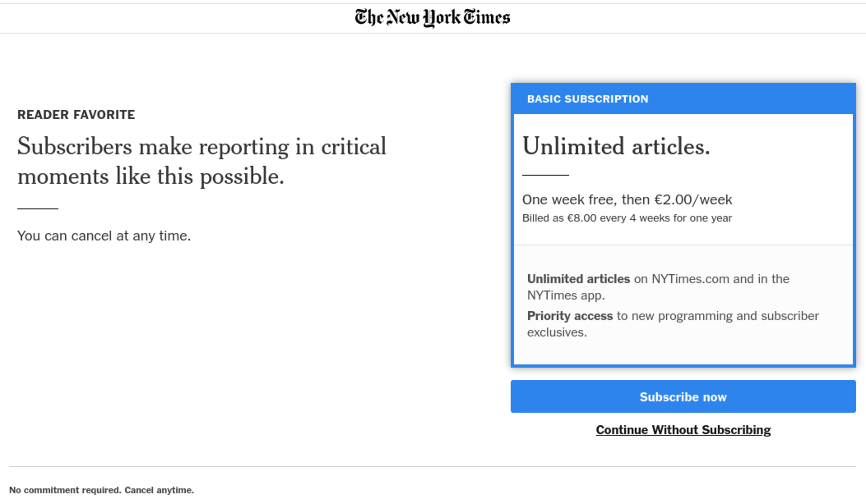Click the word 'exclusives.' in the card
Image resolution: width=866 pixels, height=499 pixels.
click(557, 332)
